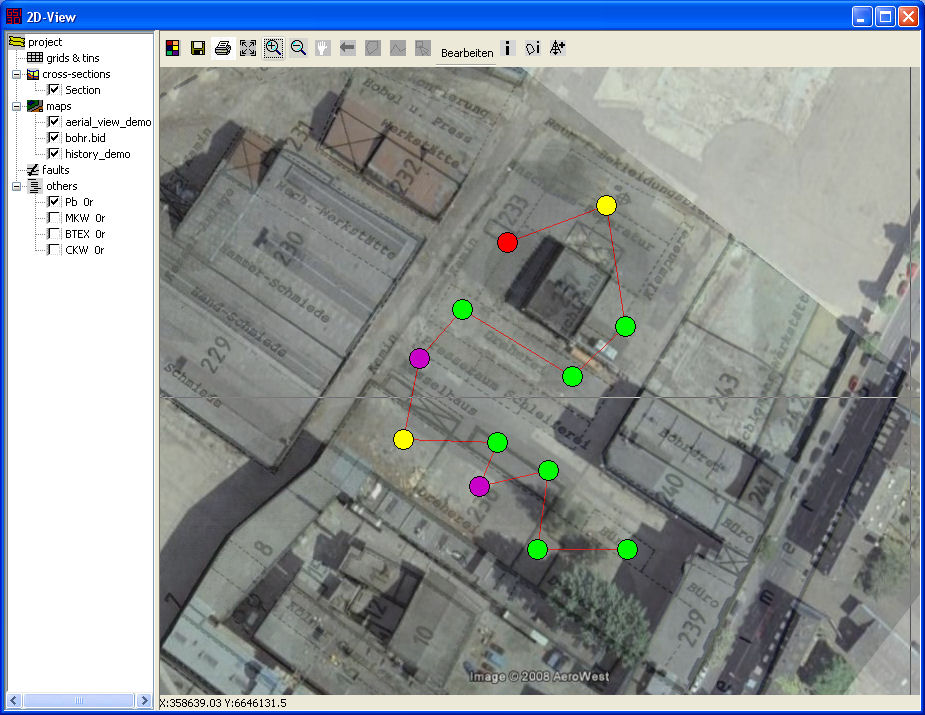Open the Bearbeiten menu
The width and height of the screenshot is (925, 715).
pyautogui.click(x=467, y=53)
